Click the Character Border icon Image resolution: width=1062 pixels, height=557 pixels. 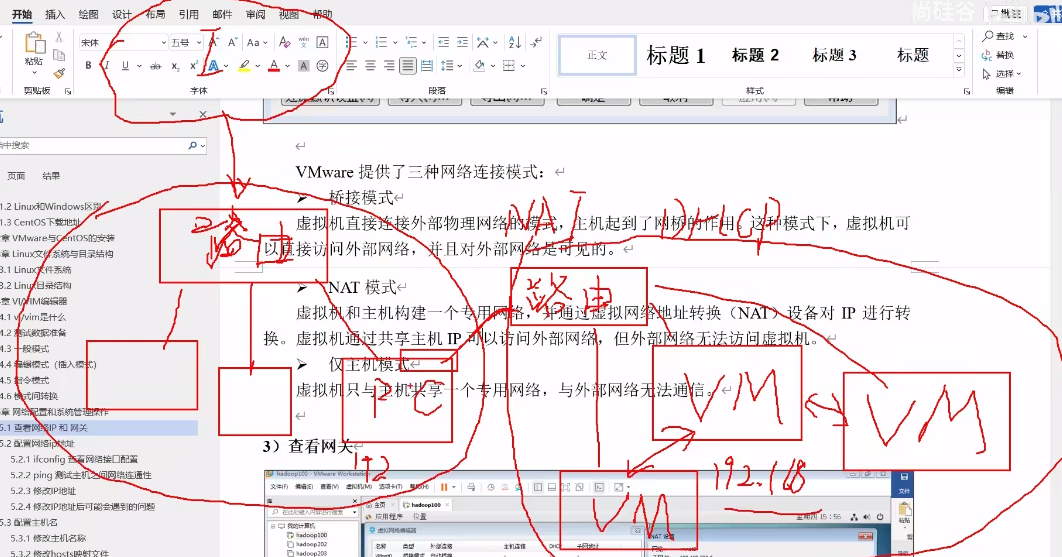point(322,42)
